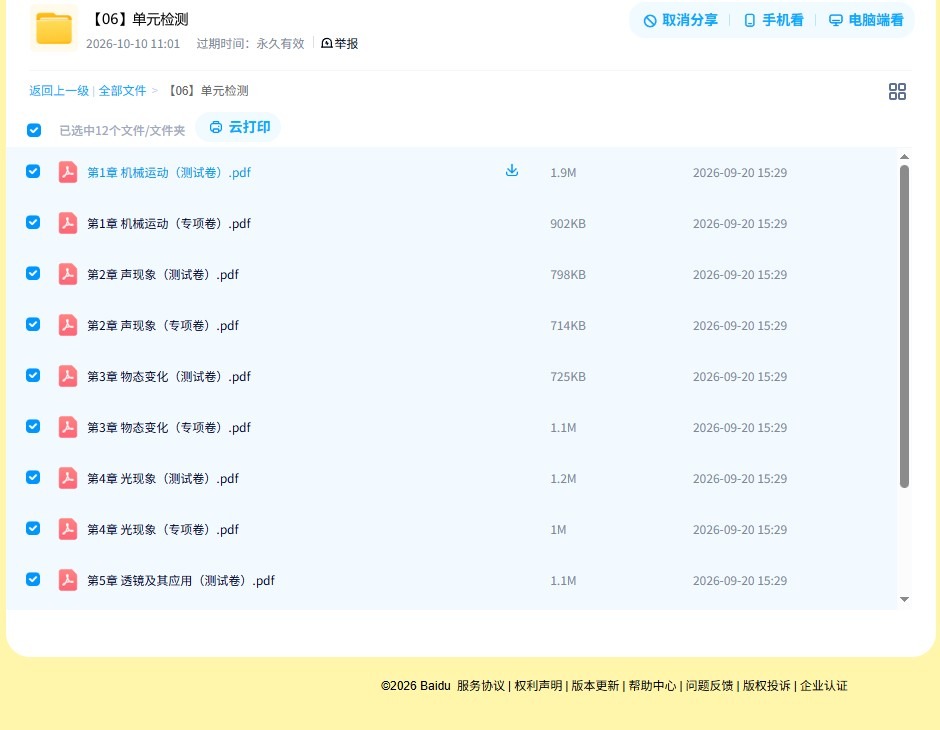This screenshot has height=730, width=940.
Task: Open 企业认证 footer link
Action: point(824,686)
